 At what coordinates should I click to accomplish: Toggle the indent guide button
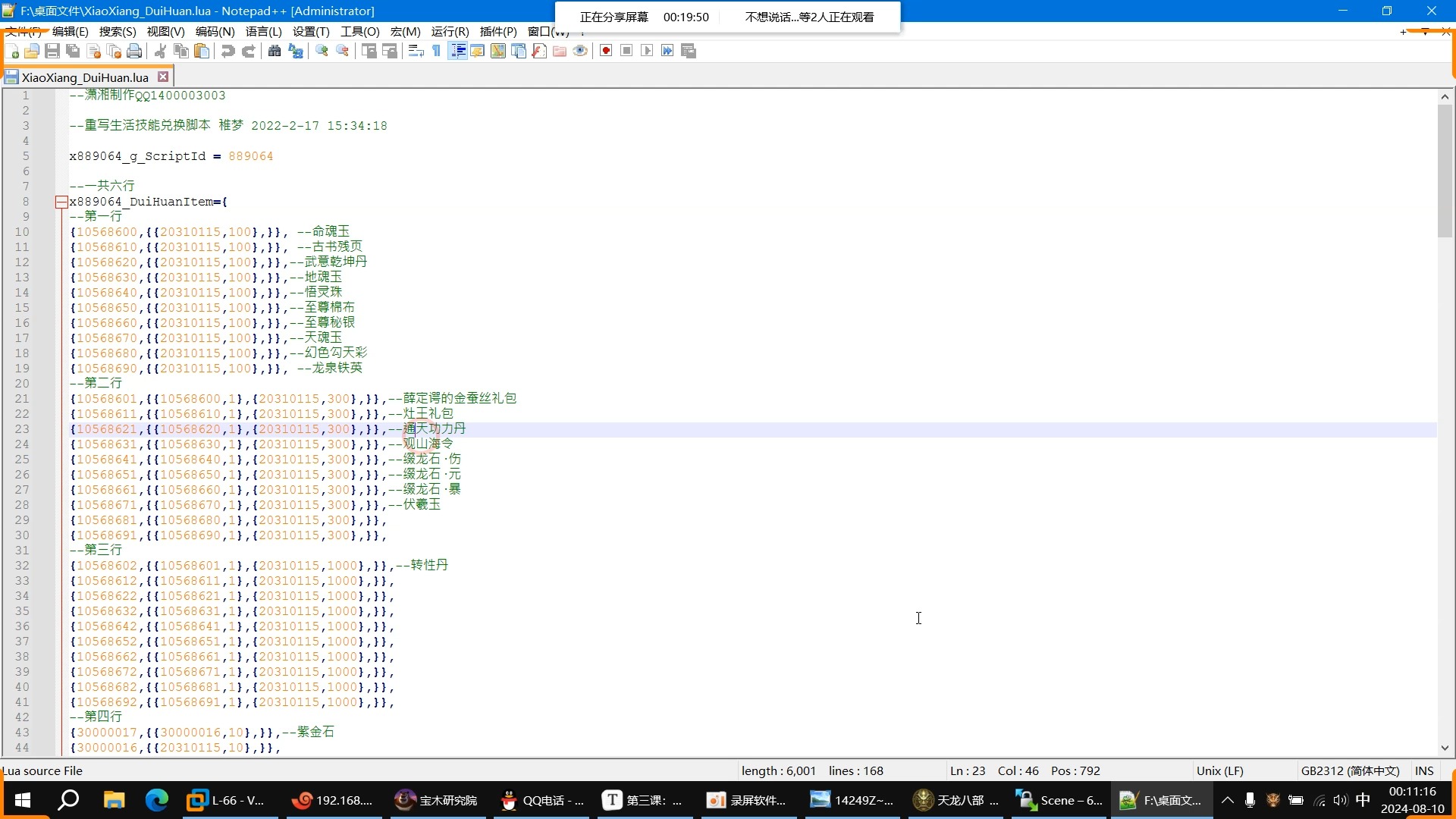click(457, 51)
